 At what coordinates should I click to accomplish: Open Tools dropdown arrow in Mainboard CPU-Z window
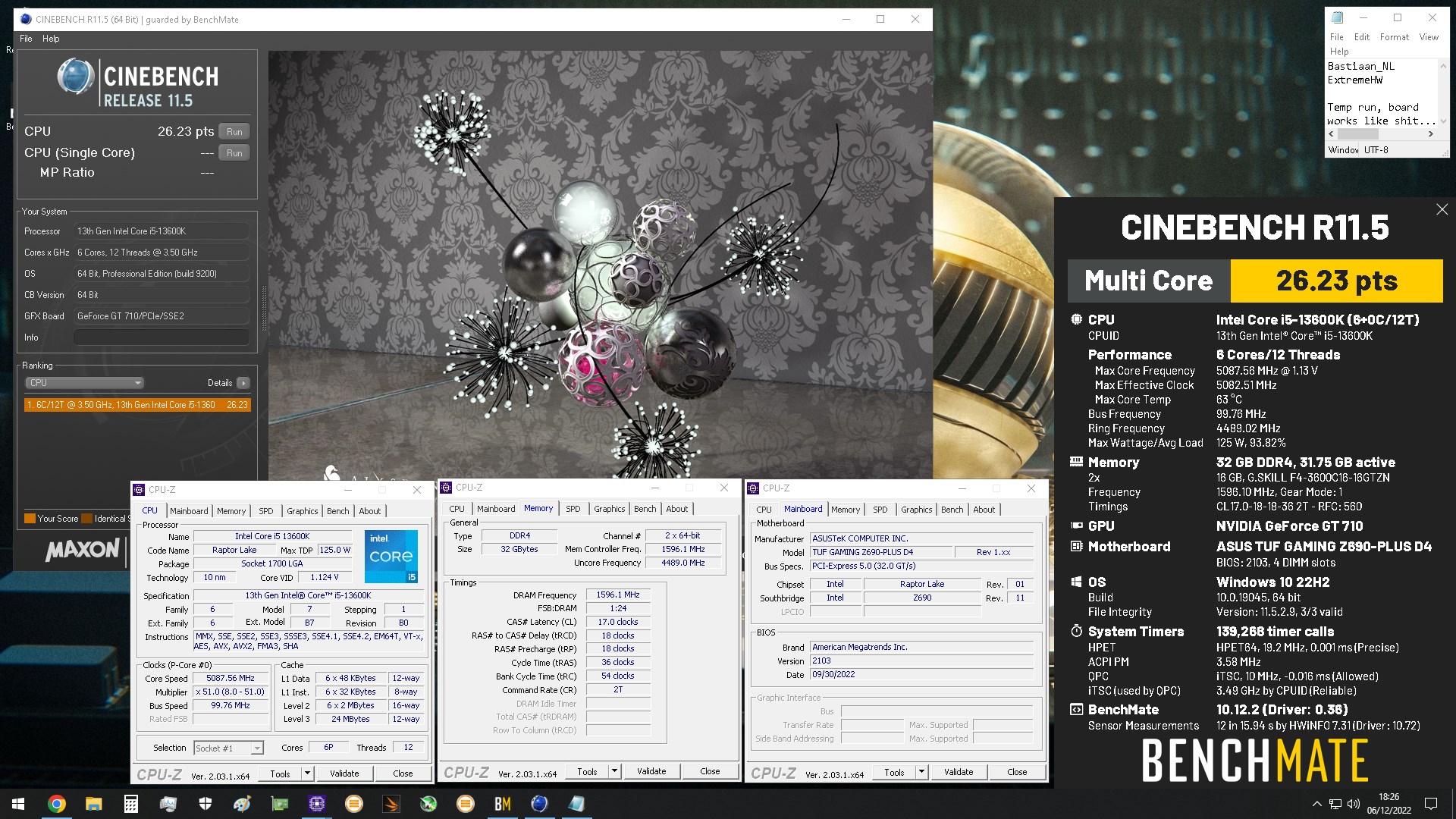921,772
